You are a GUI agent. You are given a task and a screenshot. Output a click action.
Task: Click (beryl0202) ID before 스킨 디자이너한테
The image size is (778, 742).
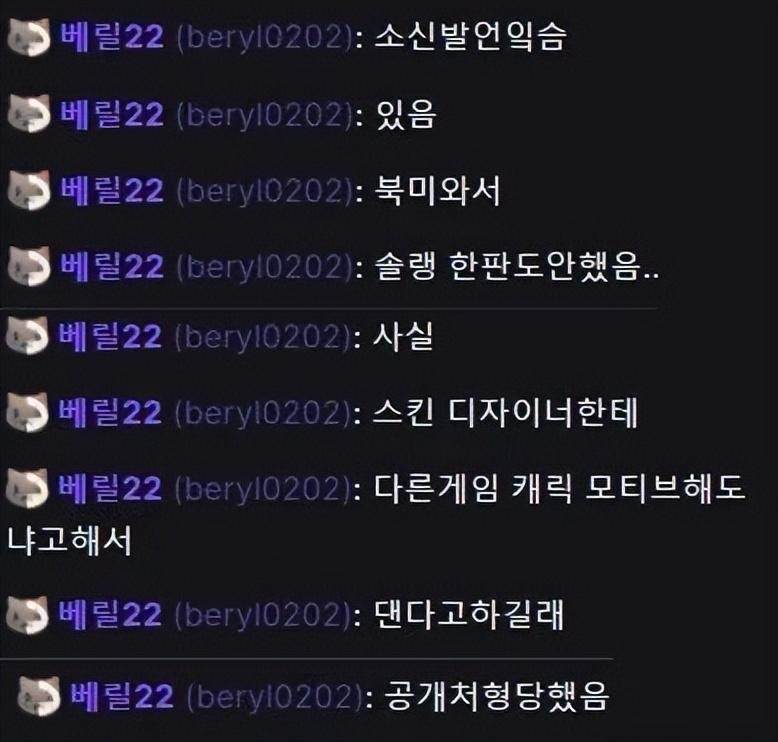pyautogui.click(x=263, y=413)
